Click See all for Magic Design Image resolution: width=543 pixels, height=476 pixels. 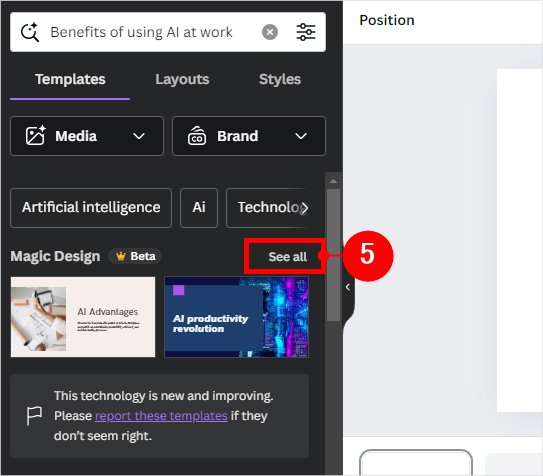tap(287, 257)
